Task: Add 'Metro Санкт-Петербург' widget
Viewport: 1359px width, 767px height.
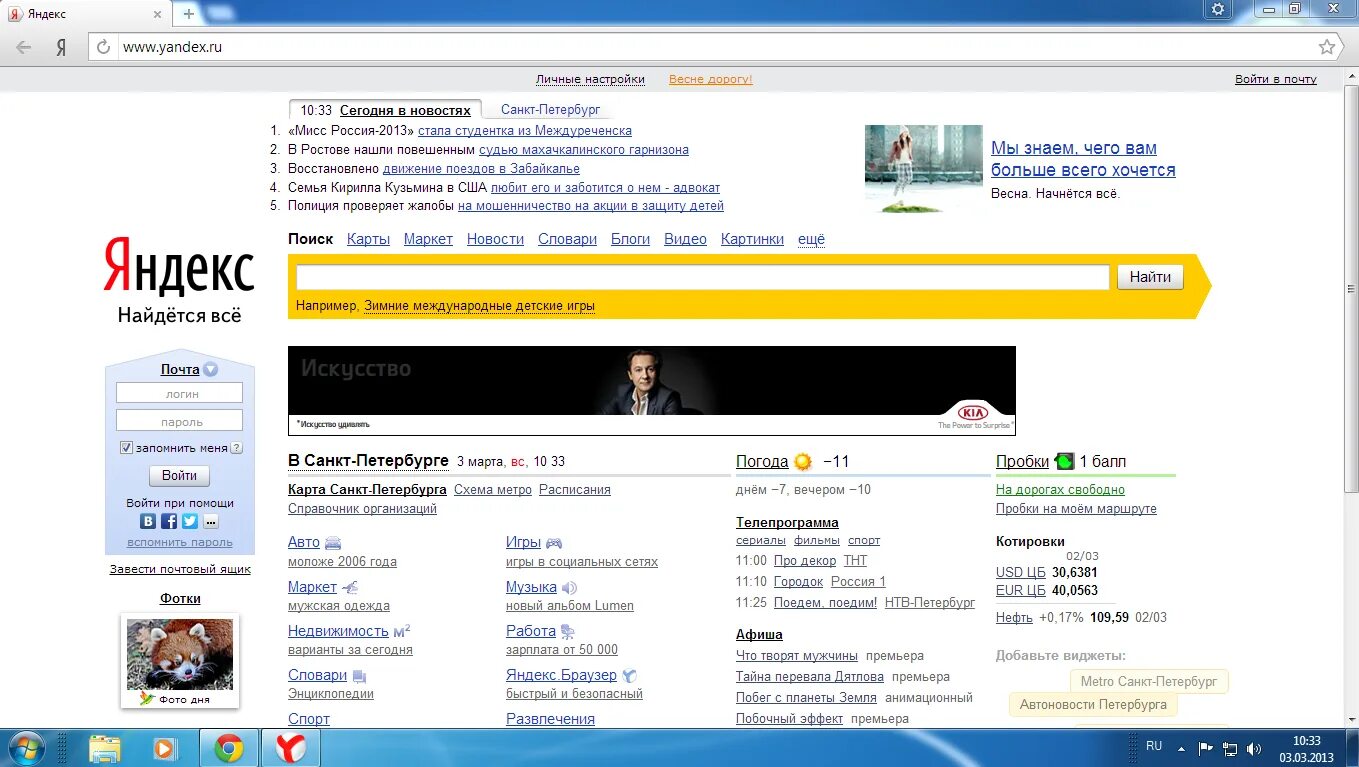Action: pos(1149,681)
